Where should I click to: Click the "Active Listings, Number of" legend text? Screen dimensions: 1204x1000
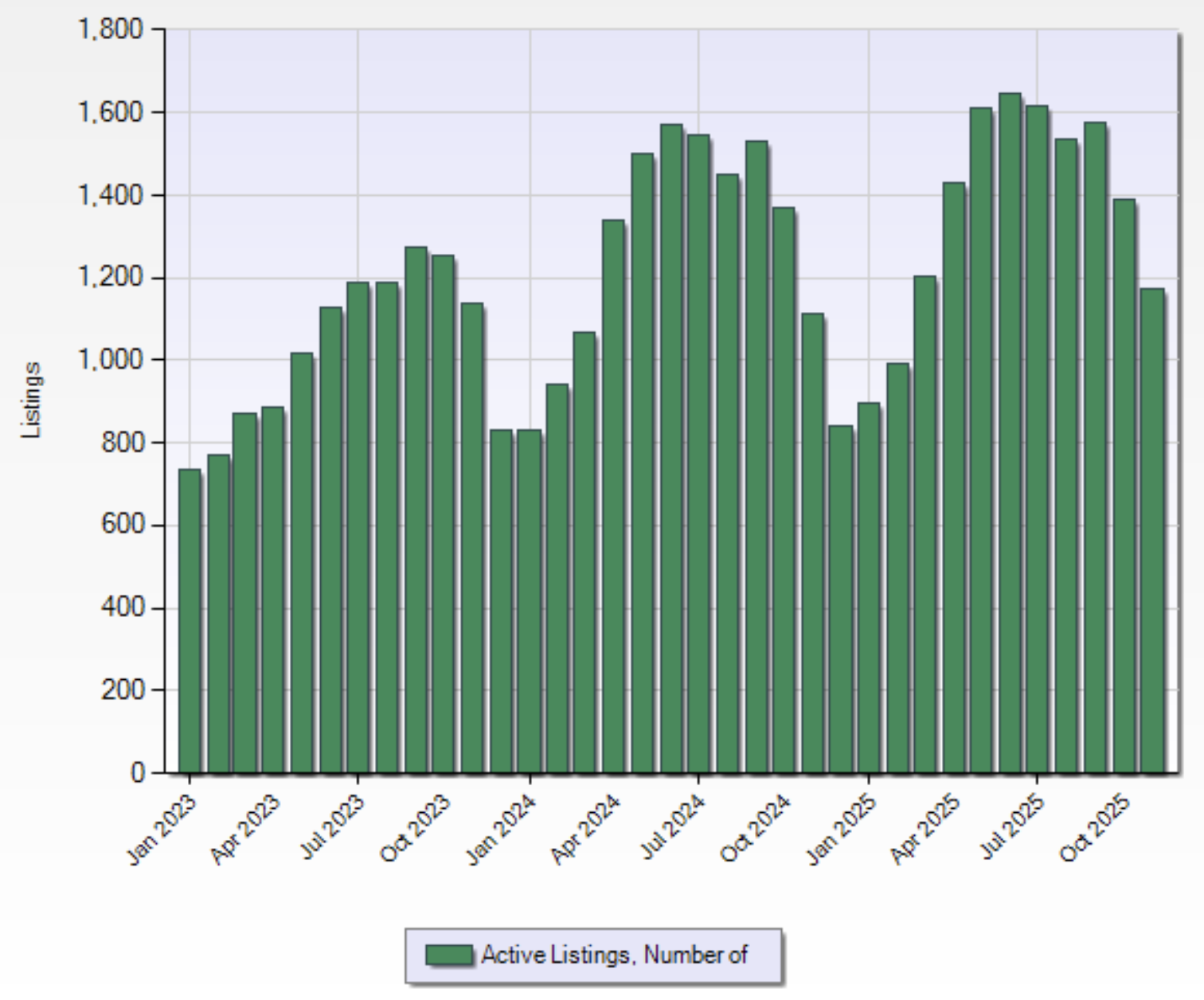pos(614,955)
